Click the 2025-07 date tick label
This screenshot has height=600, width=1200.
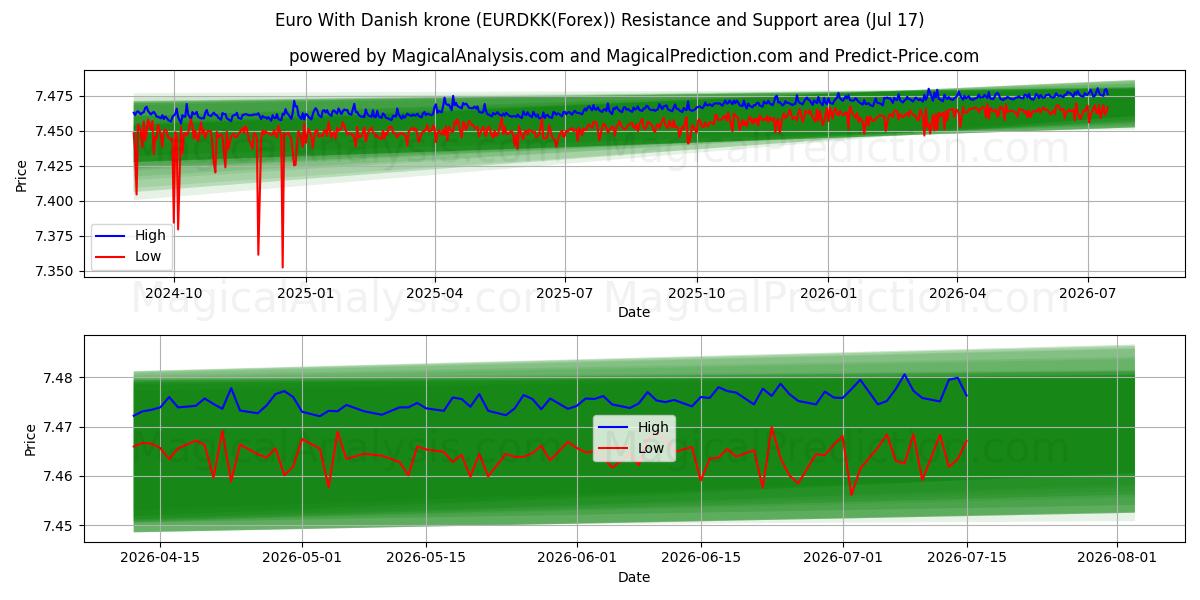(x=565, y=293)
